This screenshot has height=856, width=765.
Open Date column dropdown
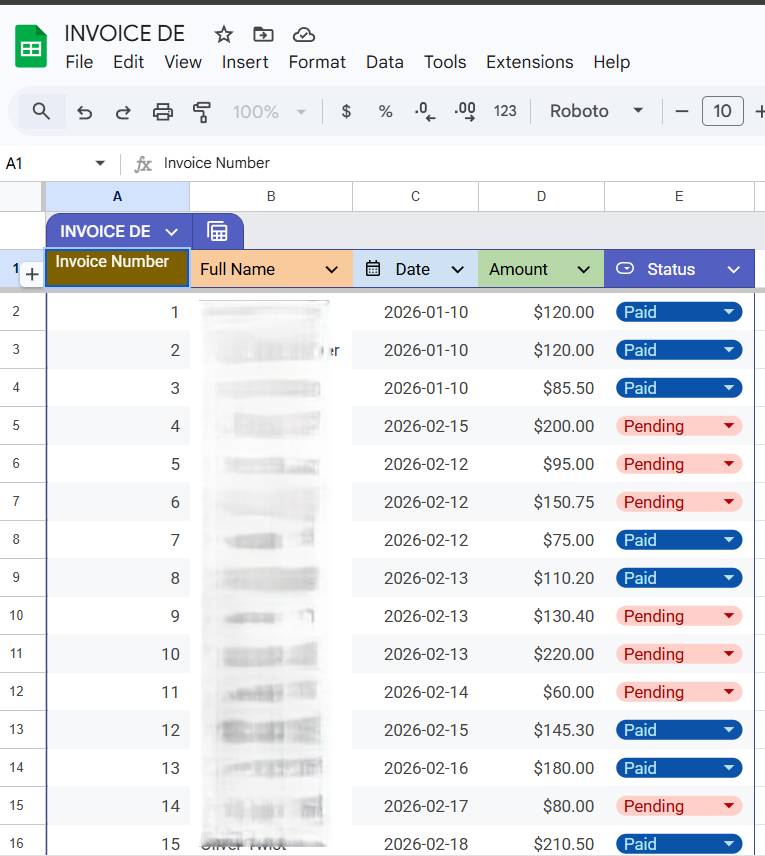(458, 270)
